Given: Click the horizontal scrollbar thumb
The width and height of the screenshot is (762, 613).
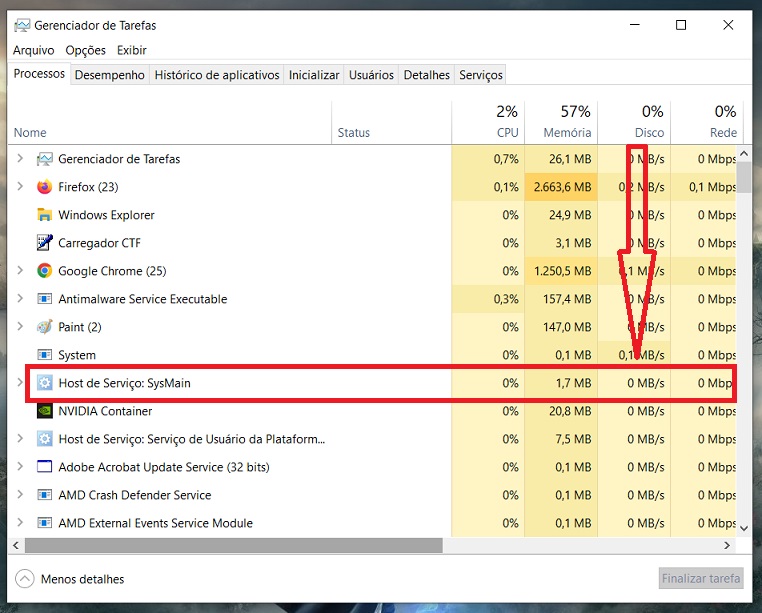Looking at the screenshot, I should (x=234, y=545).
